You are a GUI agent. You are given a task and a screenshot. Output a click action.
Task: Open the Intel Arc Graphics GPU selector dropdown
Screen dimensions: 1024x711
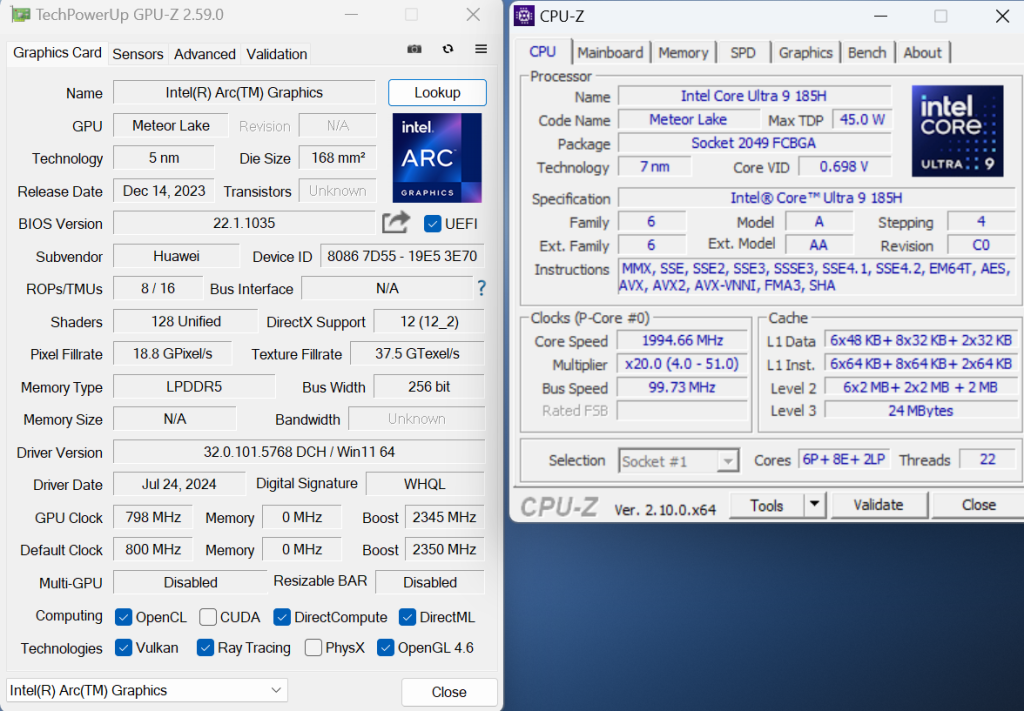pyautogui.click(x=147, y=690)
